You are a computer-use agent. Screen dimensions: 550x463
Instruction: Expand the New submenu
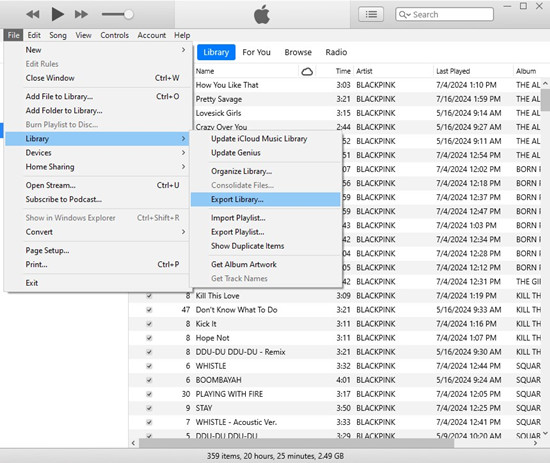(x=98, y=50)
